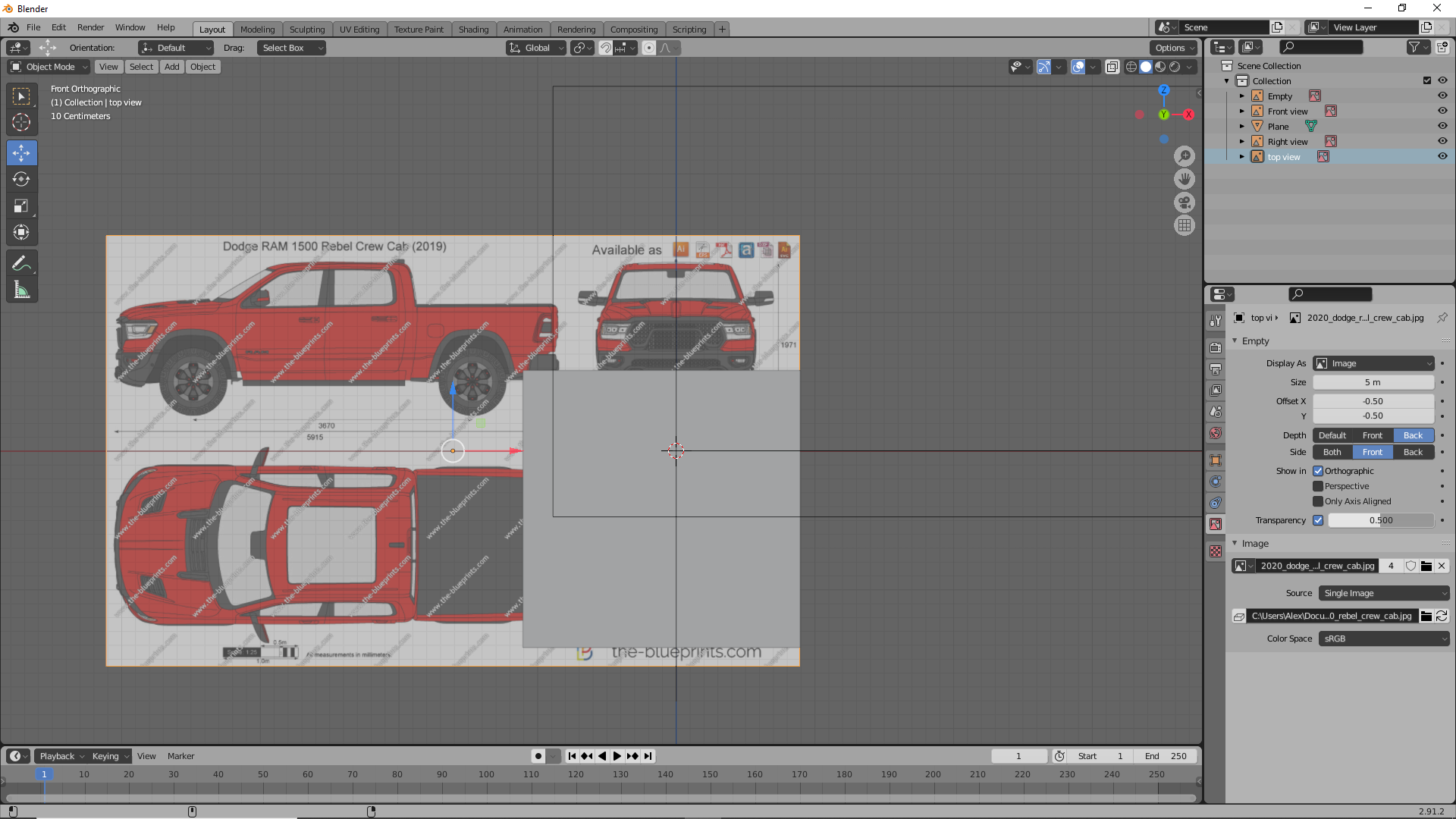Disable Show in Orthographic checkbox
This screenshot has width=1456, height=819.
point(1318,471)
